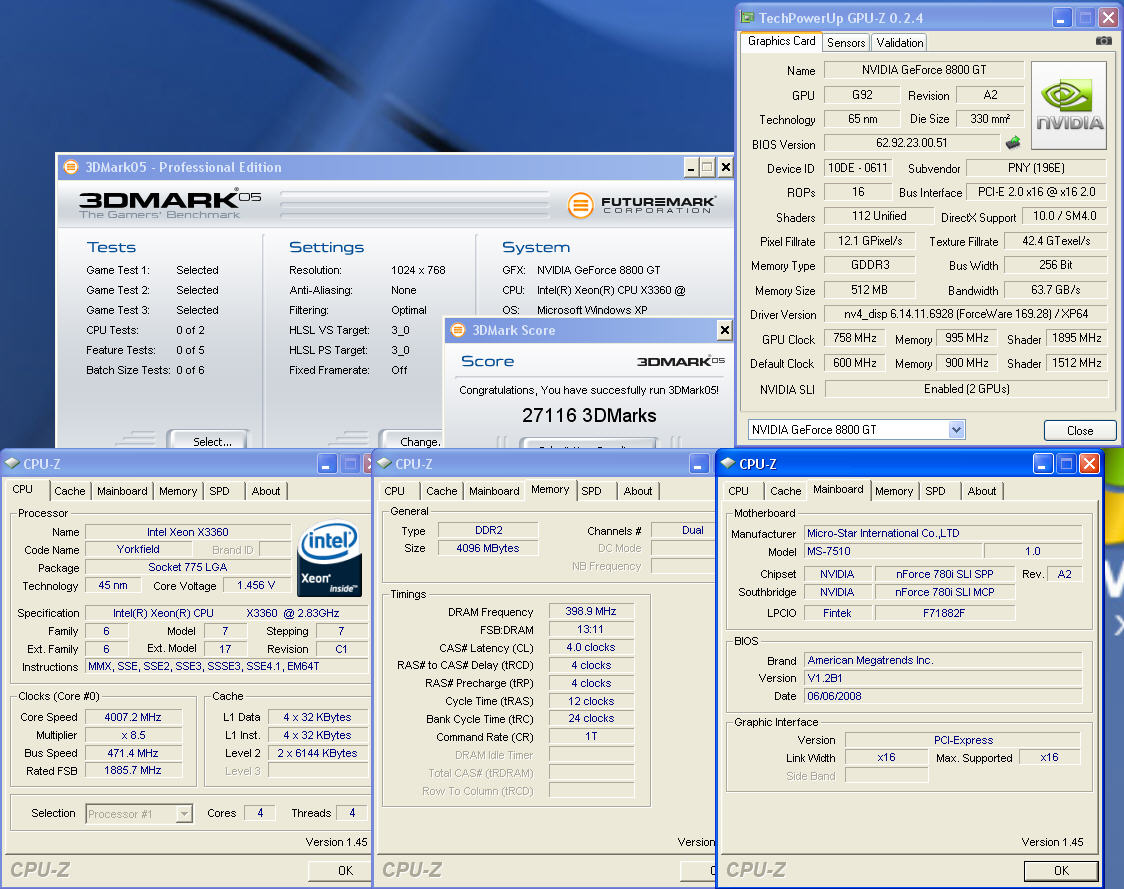Screen dimensions: 1124x889
Task: Click Rated FSB value 1885.7 MHz
Action: coord(133,770)
